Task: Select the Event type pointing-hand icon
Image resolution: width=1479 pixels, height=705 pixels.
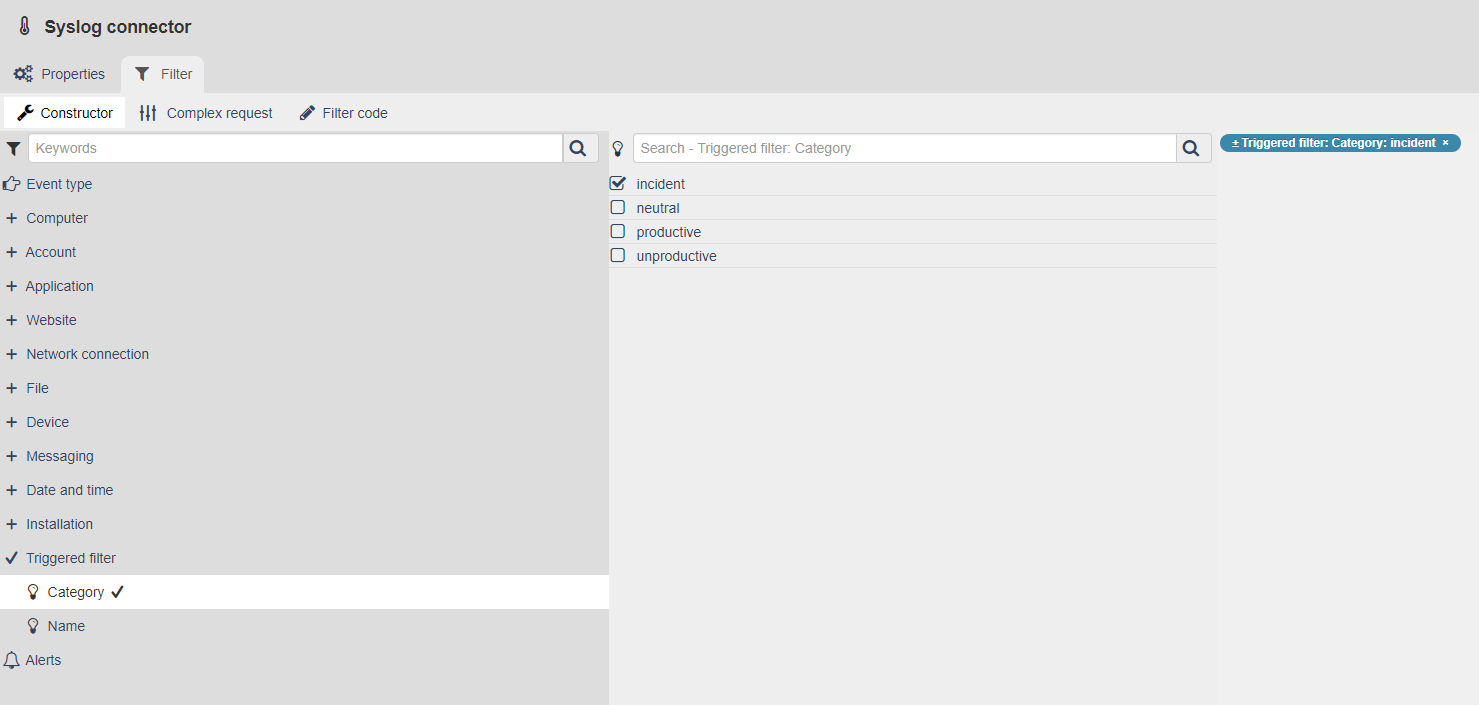Action: [x=12, y=183]
